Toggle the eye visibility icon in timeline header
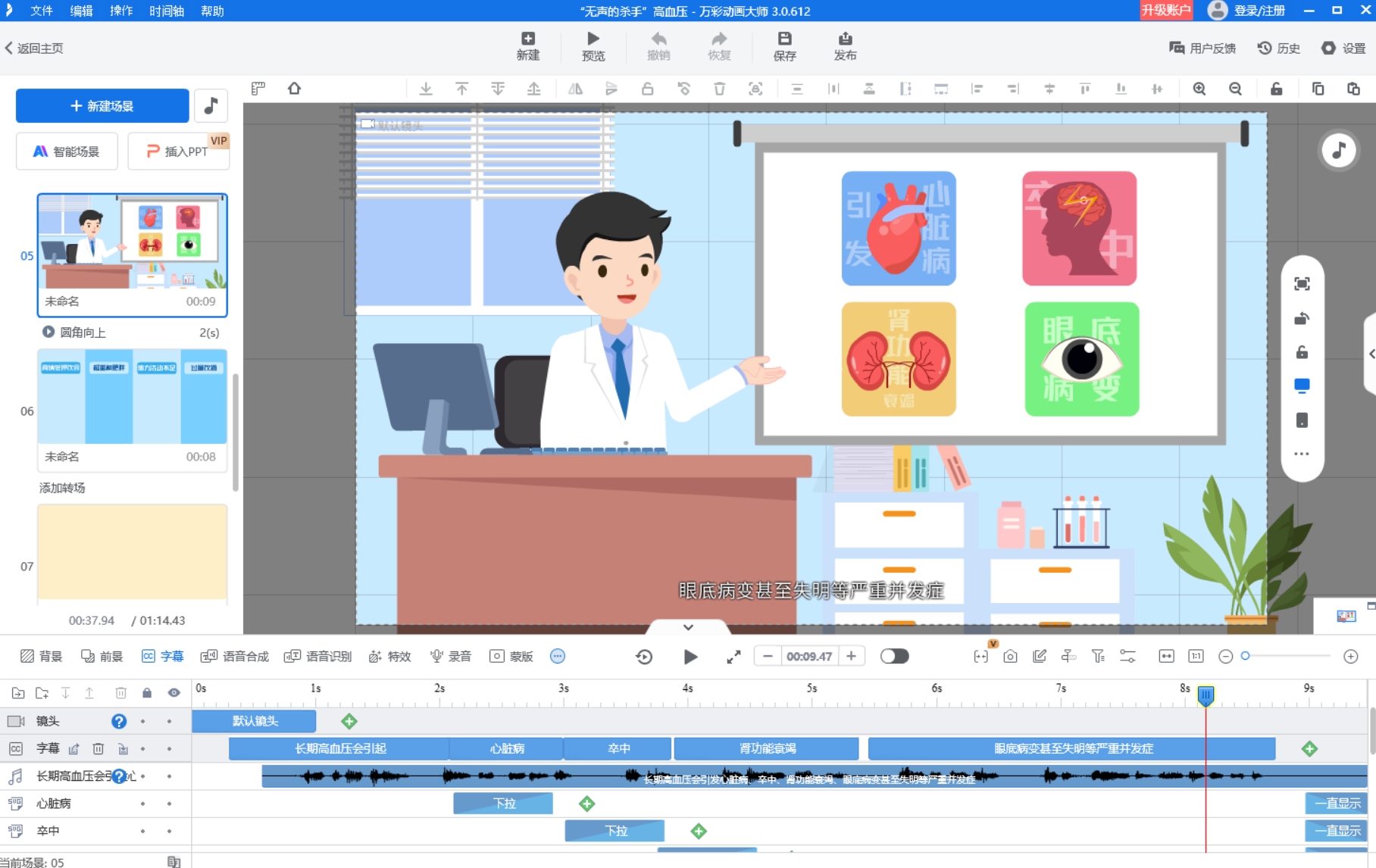1376x868 pixels. tap(174, 692)
